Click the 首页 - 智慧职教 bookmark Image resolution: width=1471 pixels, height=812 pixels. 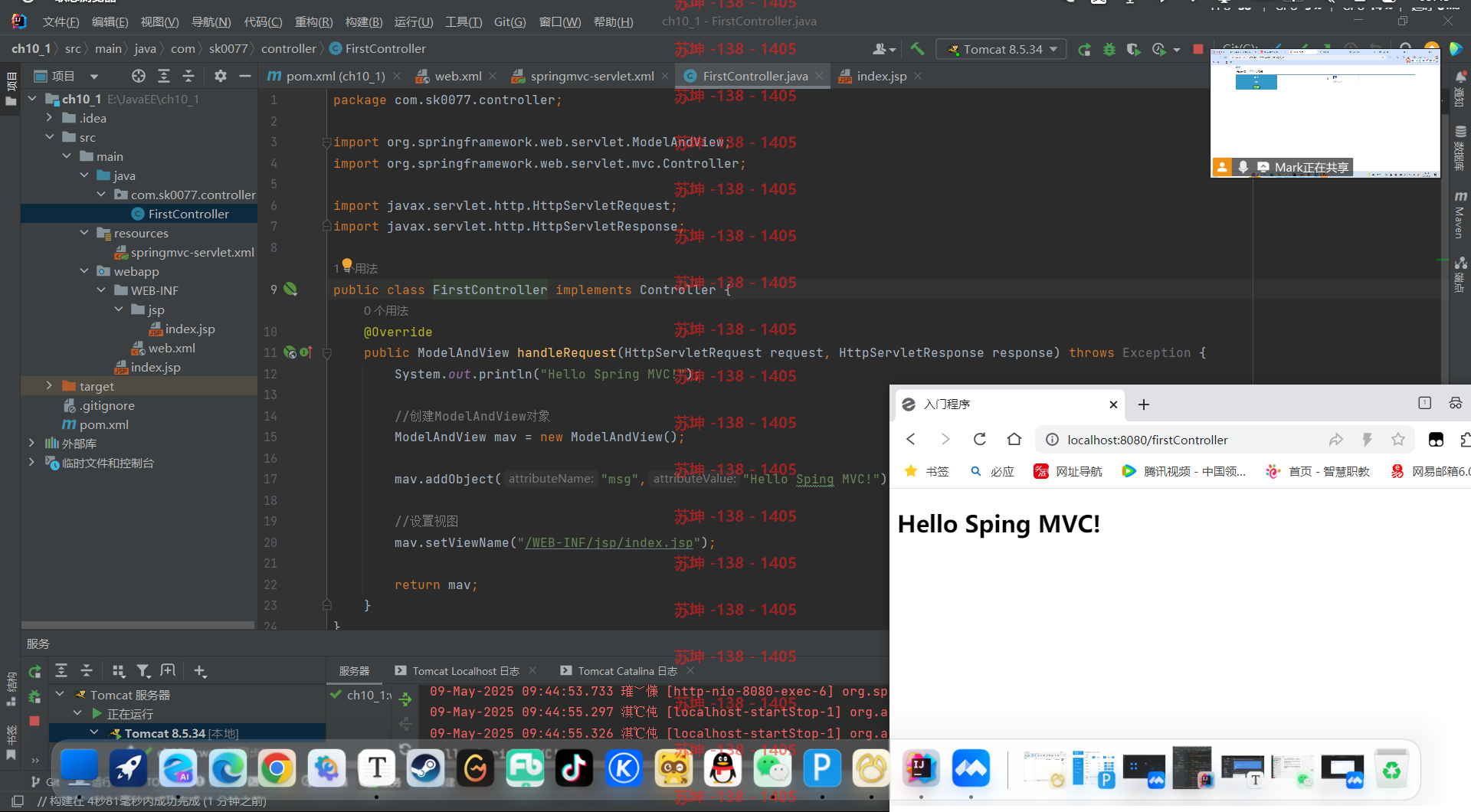(1318, 471)
